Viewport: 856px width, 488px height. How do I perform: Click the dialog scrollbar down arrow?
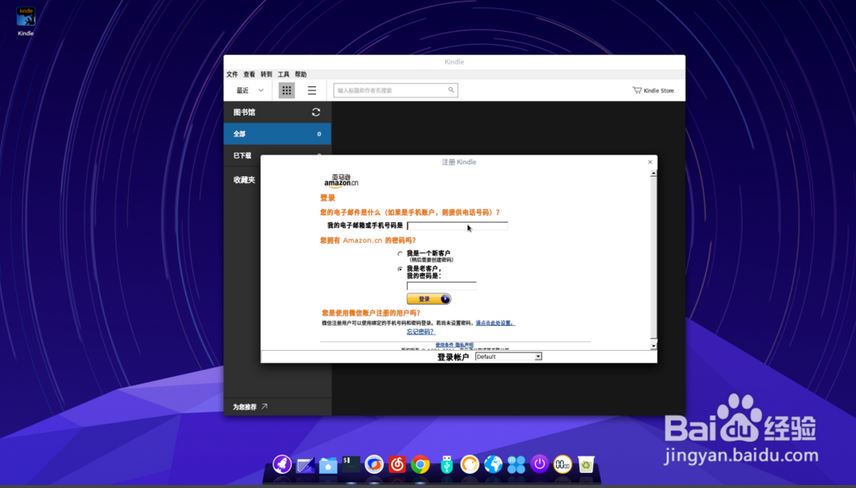[x=653, y=346]
